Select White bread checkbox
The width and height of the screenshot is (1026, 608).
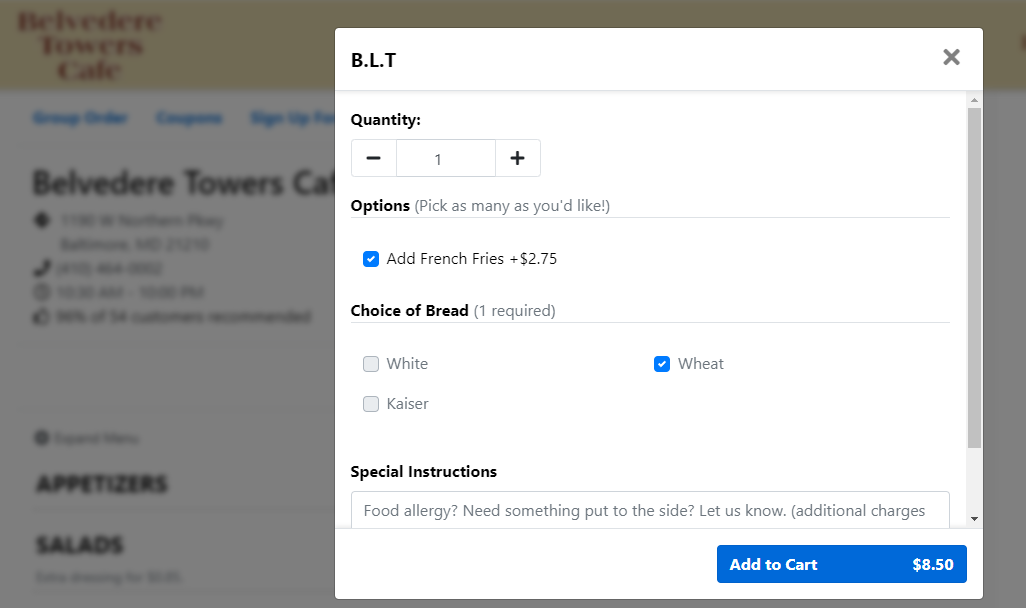pyautogui.click(x=371, y=364)
